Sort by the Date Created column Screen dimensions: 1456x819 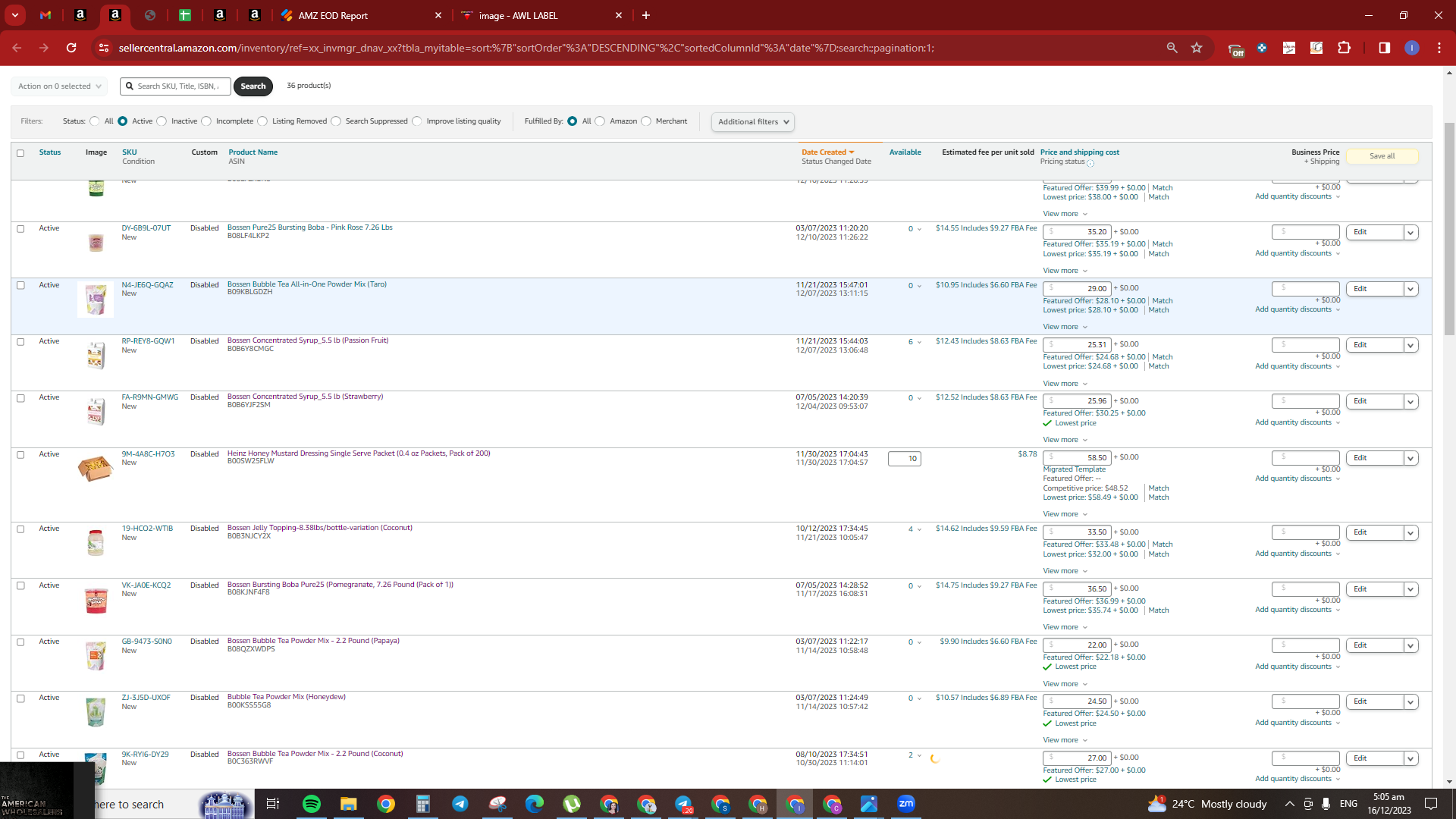827,152
